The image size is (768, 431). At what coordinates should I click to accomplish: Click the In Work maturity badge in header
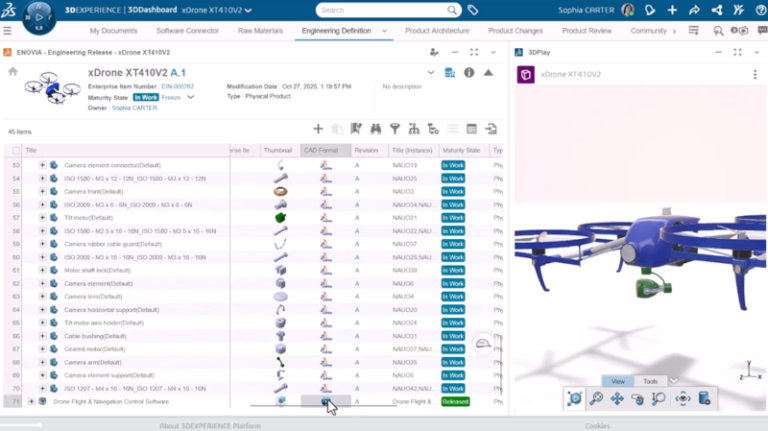146,97
